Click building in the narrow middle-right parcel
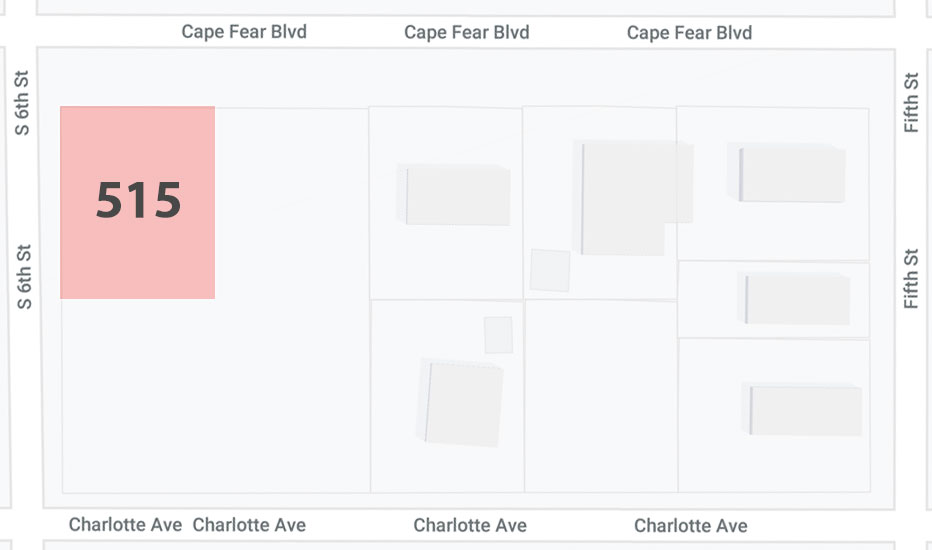The width and height of the screenshot is (932, 550). [x=794, y=298]
